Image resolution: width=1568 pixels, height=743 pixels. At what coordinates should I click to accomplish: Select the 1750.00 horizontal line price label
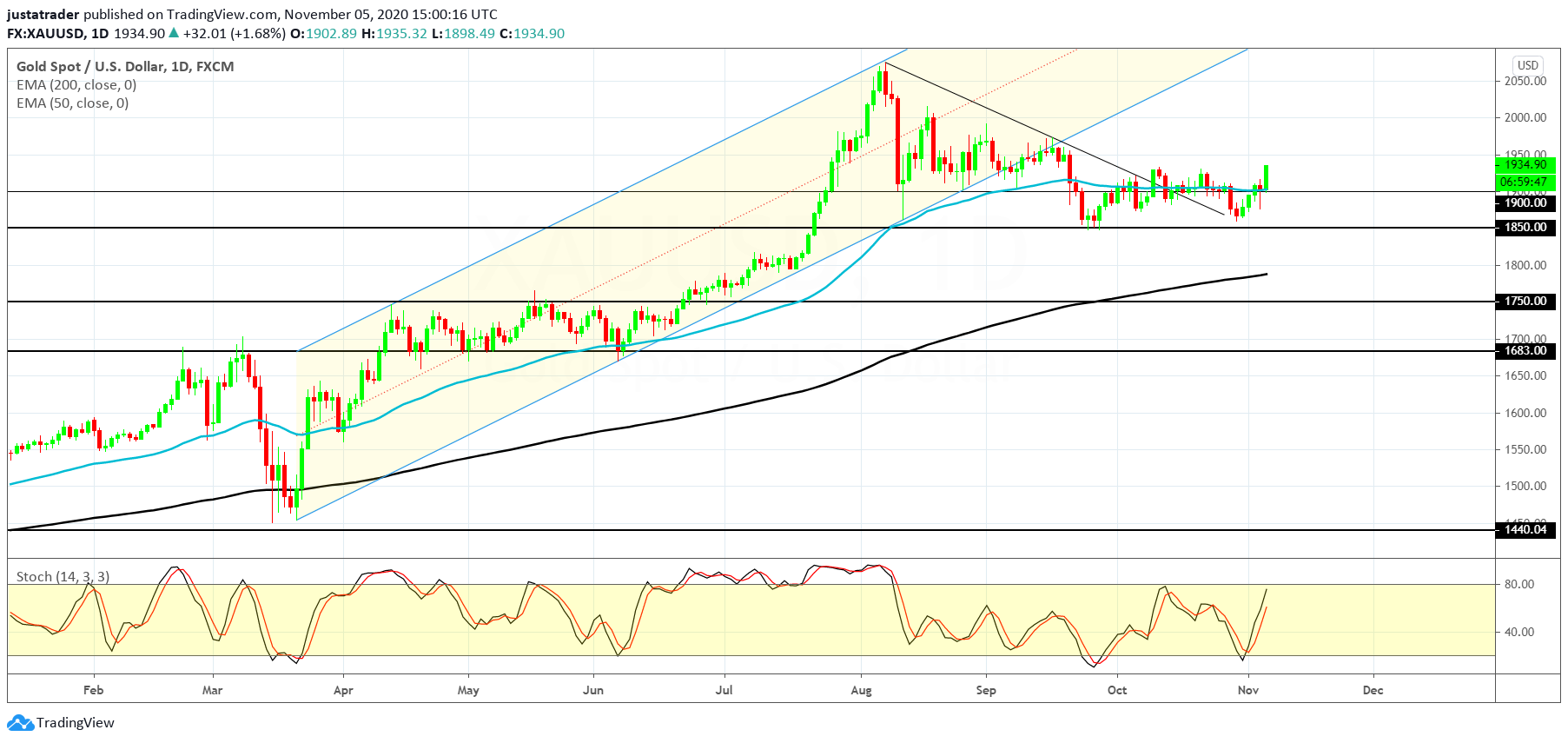pyautogui.click(x=1525, y=301)
